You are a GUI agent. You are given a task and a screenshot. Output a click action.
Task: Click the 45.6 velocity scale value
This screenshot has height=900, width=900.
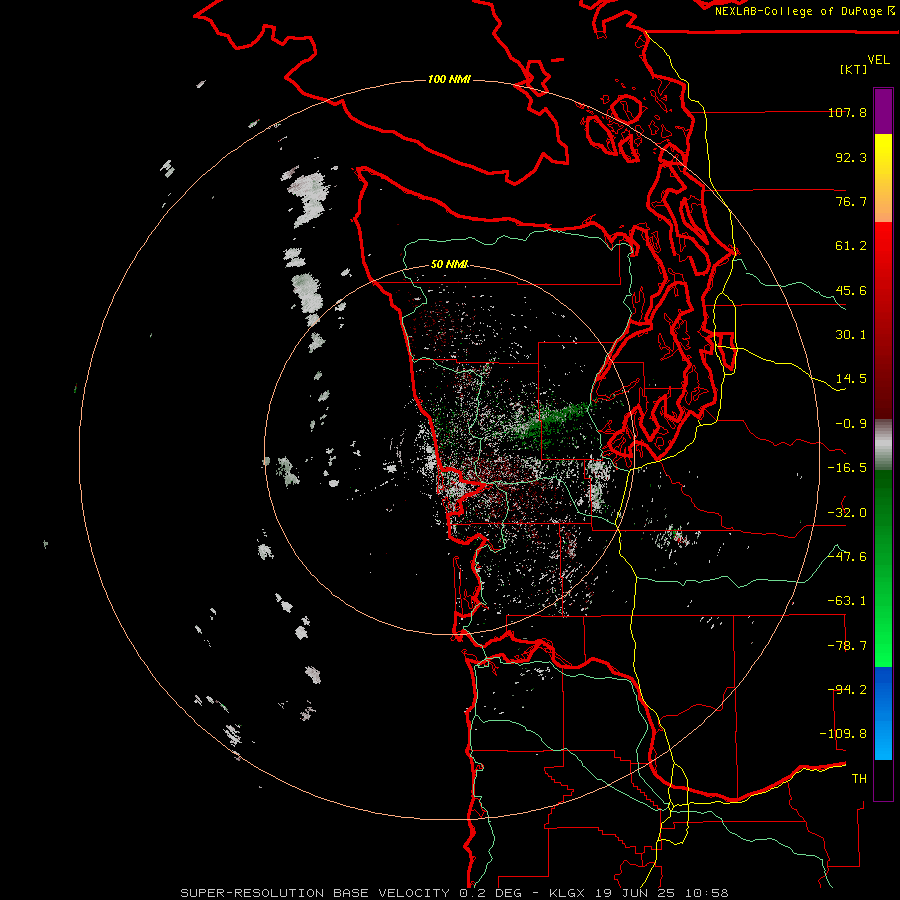pyautogui.click(x=851, y=290)
